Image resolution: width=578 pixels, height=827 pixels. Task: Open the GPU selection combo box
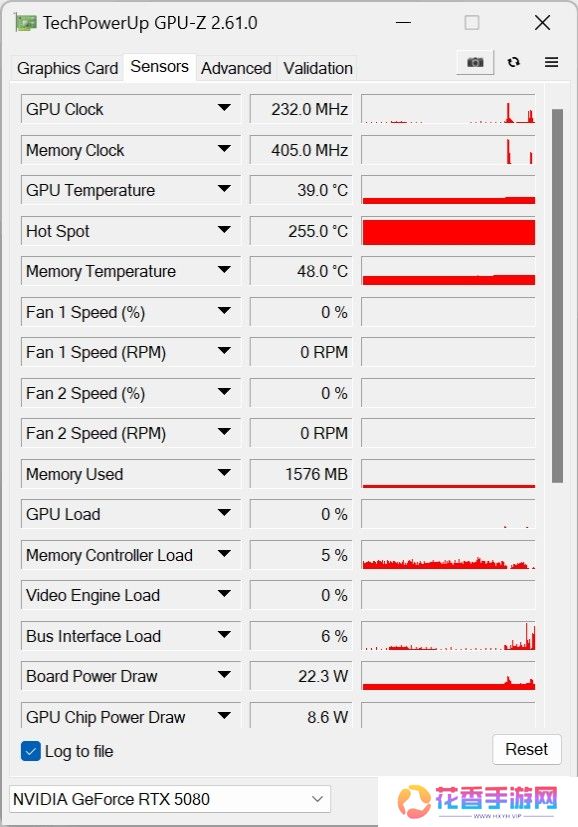[170, 798]
